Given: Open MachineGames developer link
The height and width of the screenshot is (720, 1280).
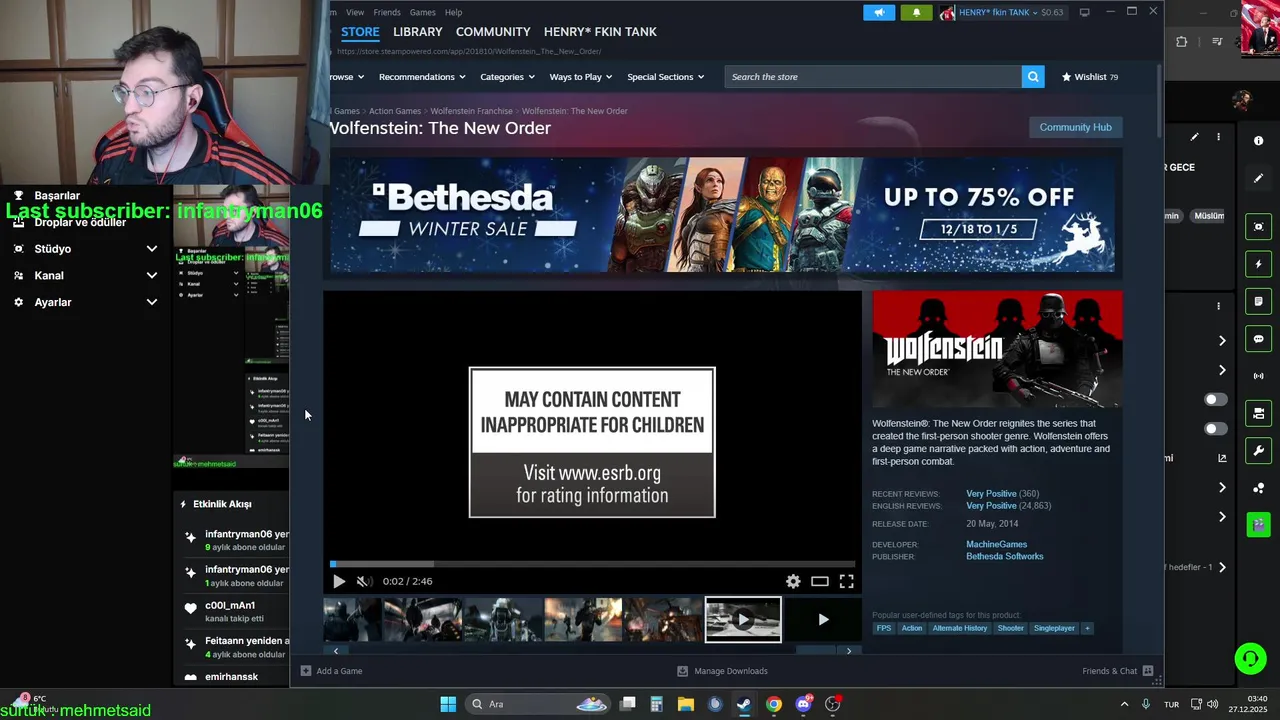Looking at the screenshot, I should tap(996, 544).
